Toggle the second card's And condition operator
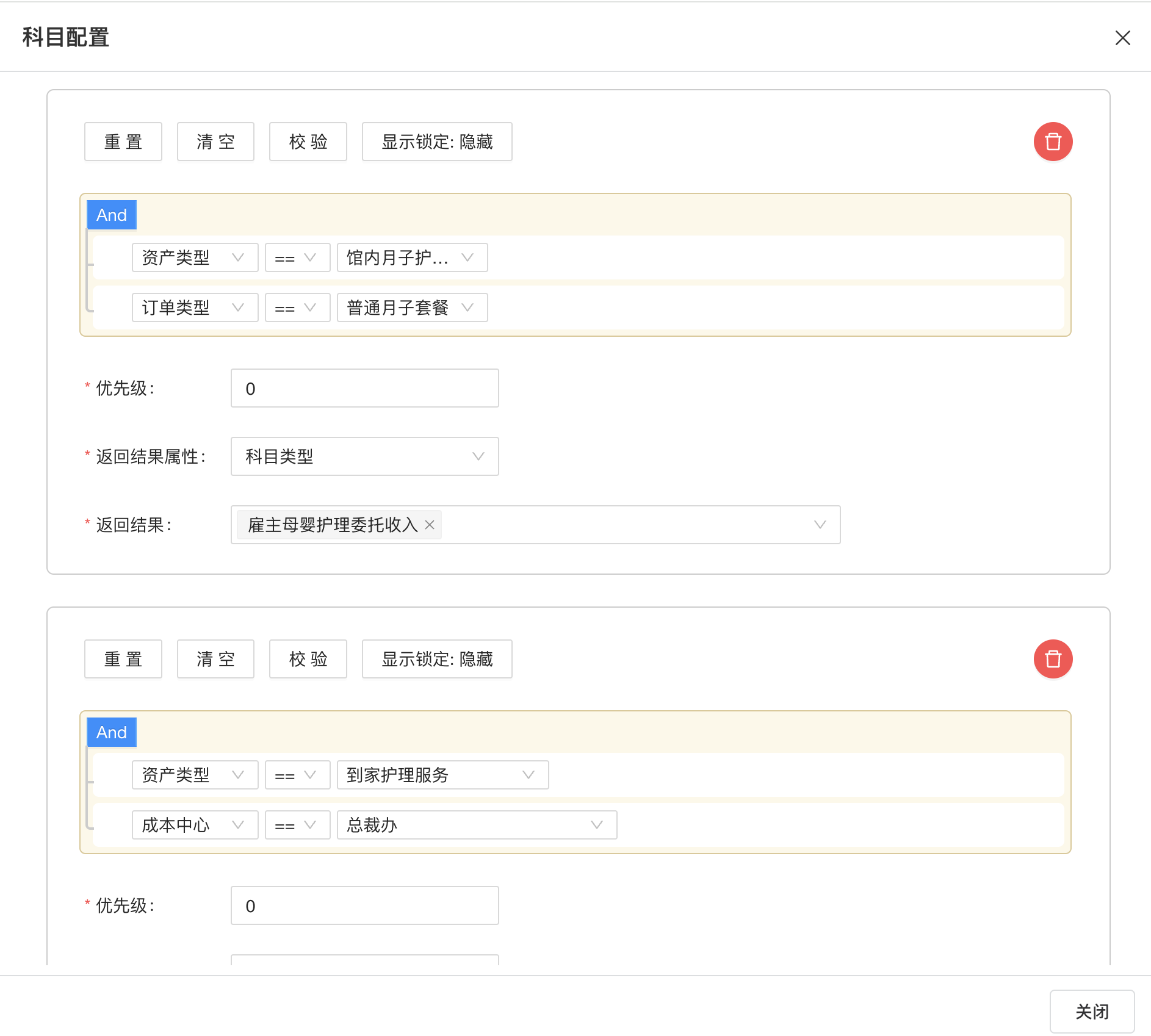This screenshot has height=1036, width=1151. coord(112,732)
